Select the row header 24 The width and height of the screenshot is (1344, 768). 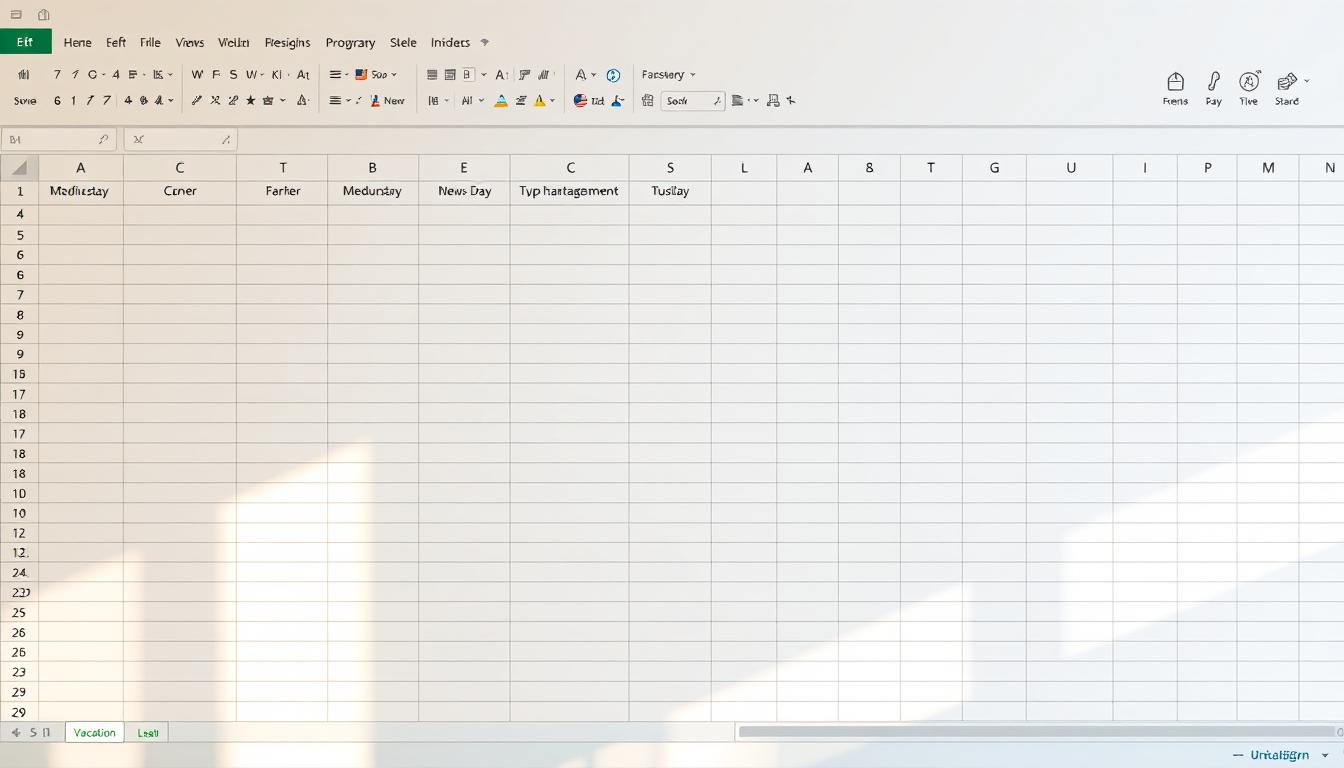[19, 573]
